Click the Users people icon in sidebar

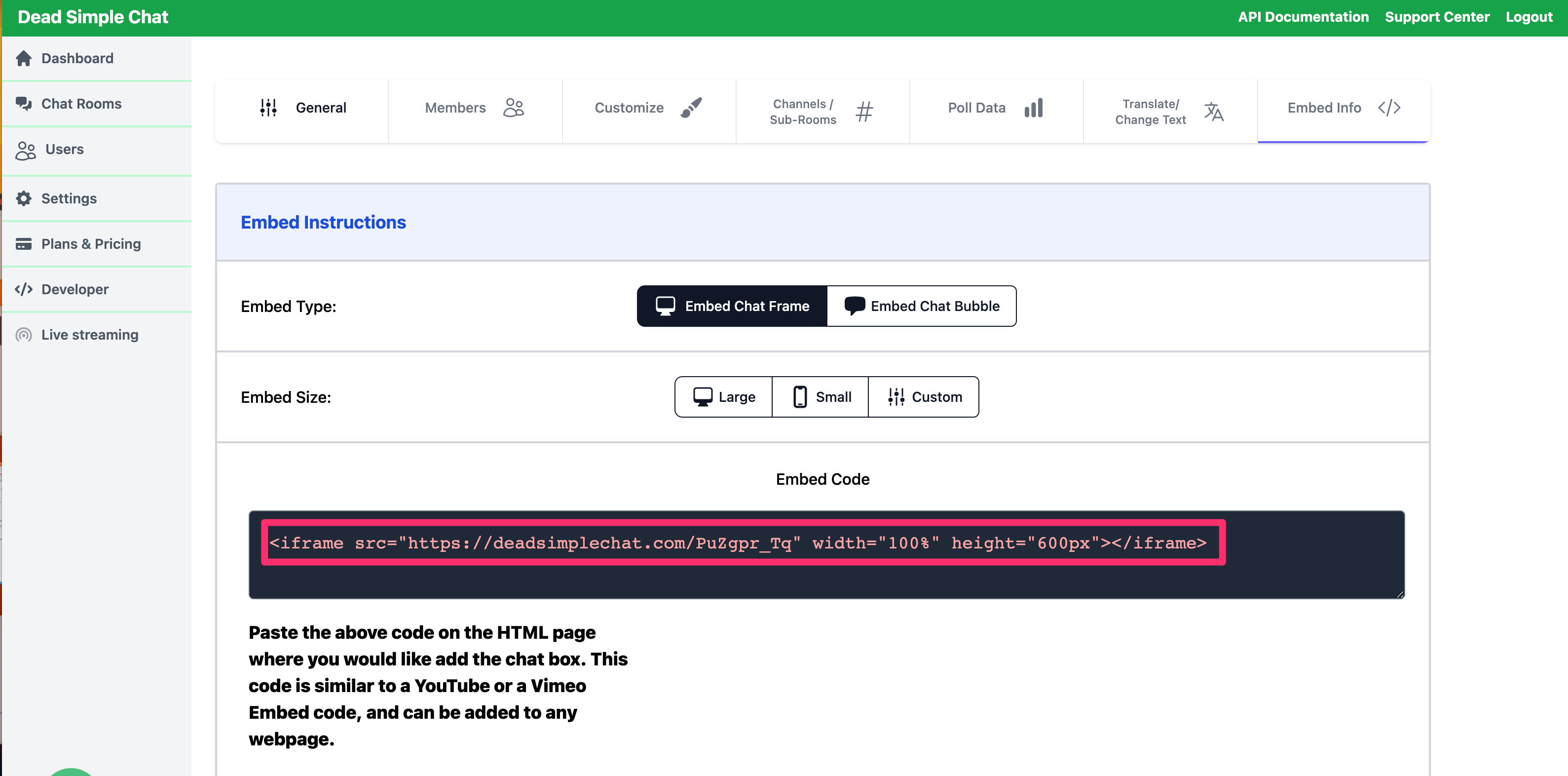coord(26,150)
